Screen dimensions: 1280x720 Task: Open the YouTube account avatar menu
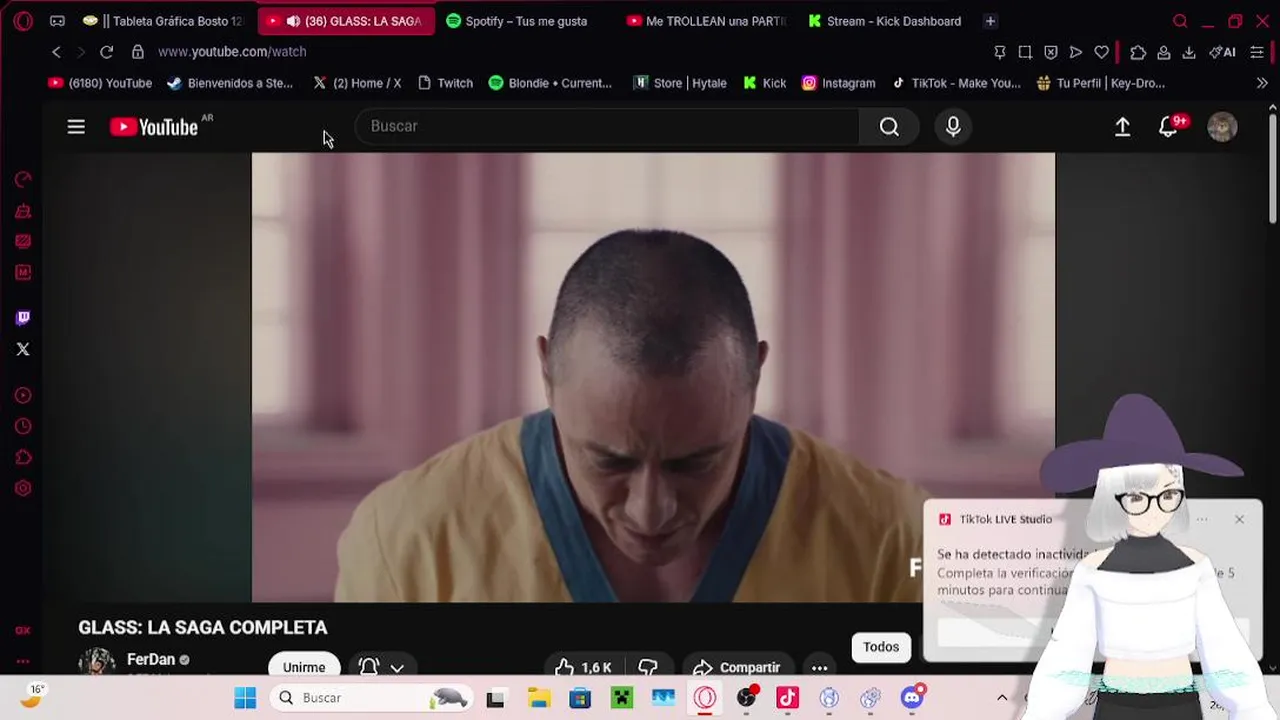(x=1222, y=127)
